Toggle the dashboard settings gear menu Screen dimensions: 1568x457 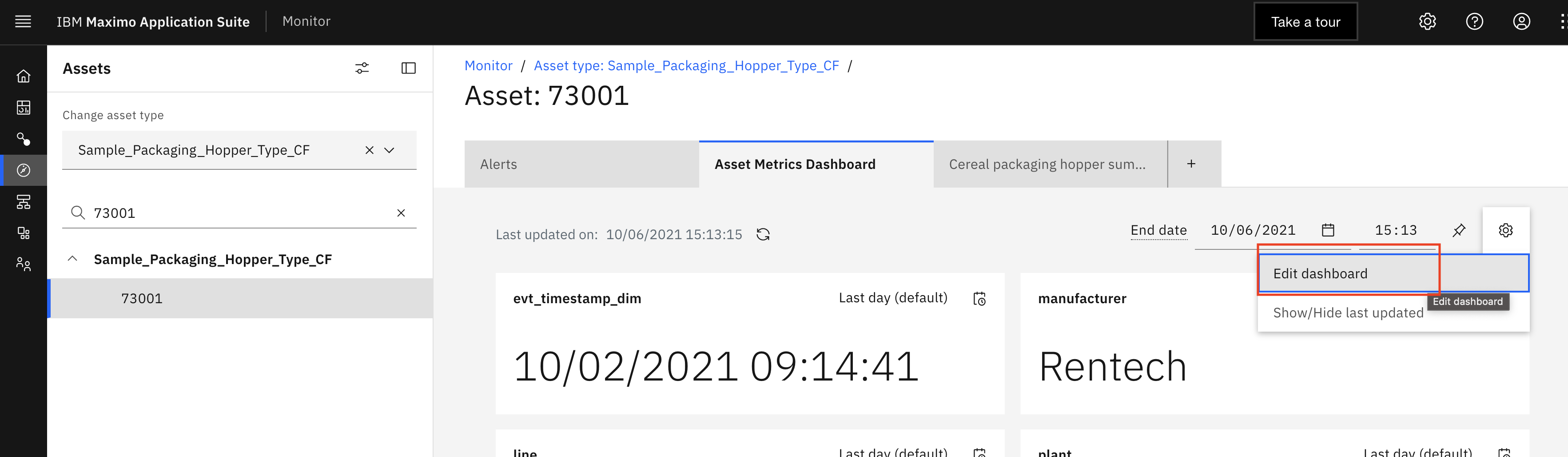tap(1506, 230)
